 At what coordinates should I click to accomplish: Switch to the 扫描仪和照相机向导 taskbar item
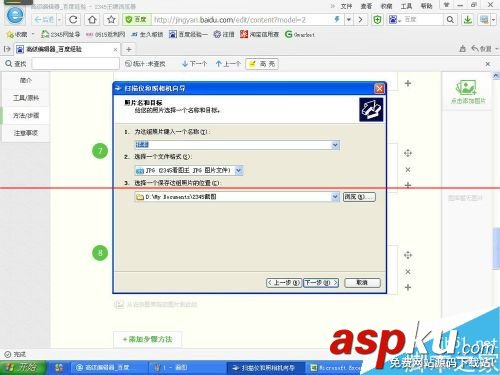pyautogui.click(x=265, y=368)
